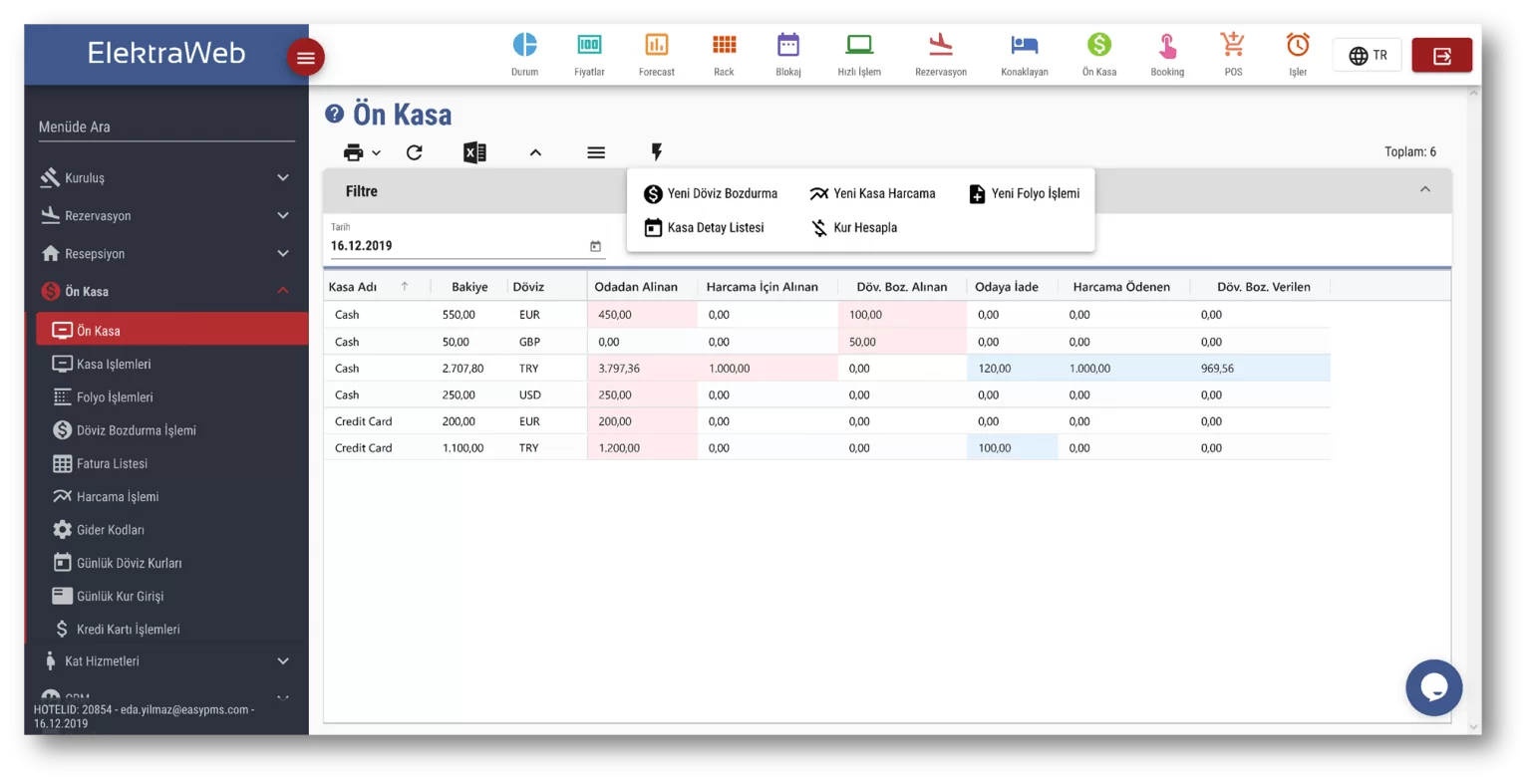The image size is (1531, 784).
Task: Collapse the Filtre panel chevron
Action: [x=1424, y=190]
